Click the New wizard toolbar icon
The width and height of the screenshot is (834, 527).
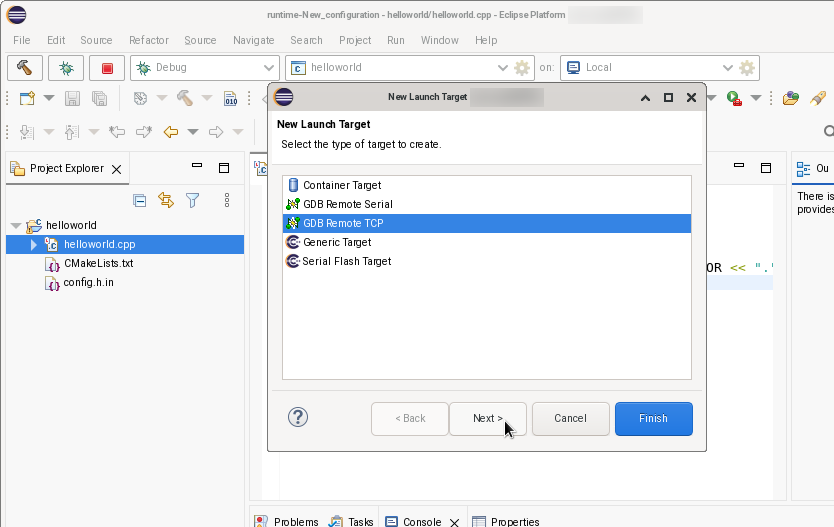point(27,98)
